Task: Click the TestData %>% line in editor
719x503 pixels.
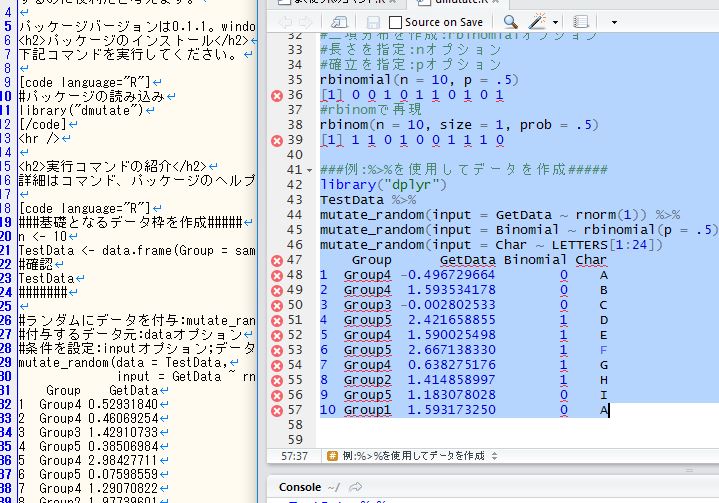Action: (368, 200)
